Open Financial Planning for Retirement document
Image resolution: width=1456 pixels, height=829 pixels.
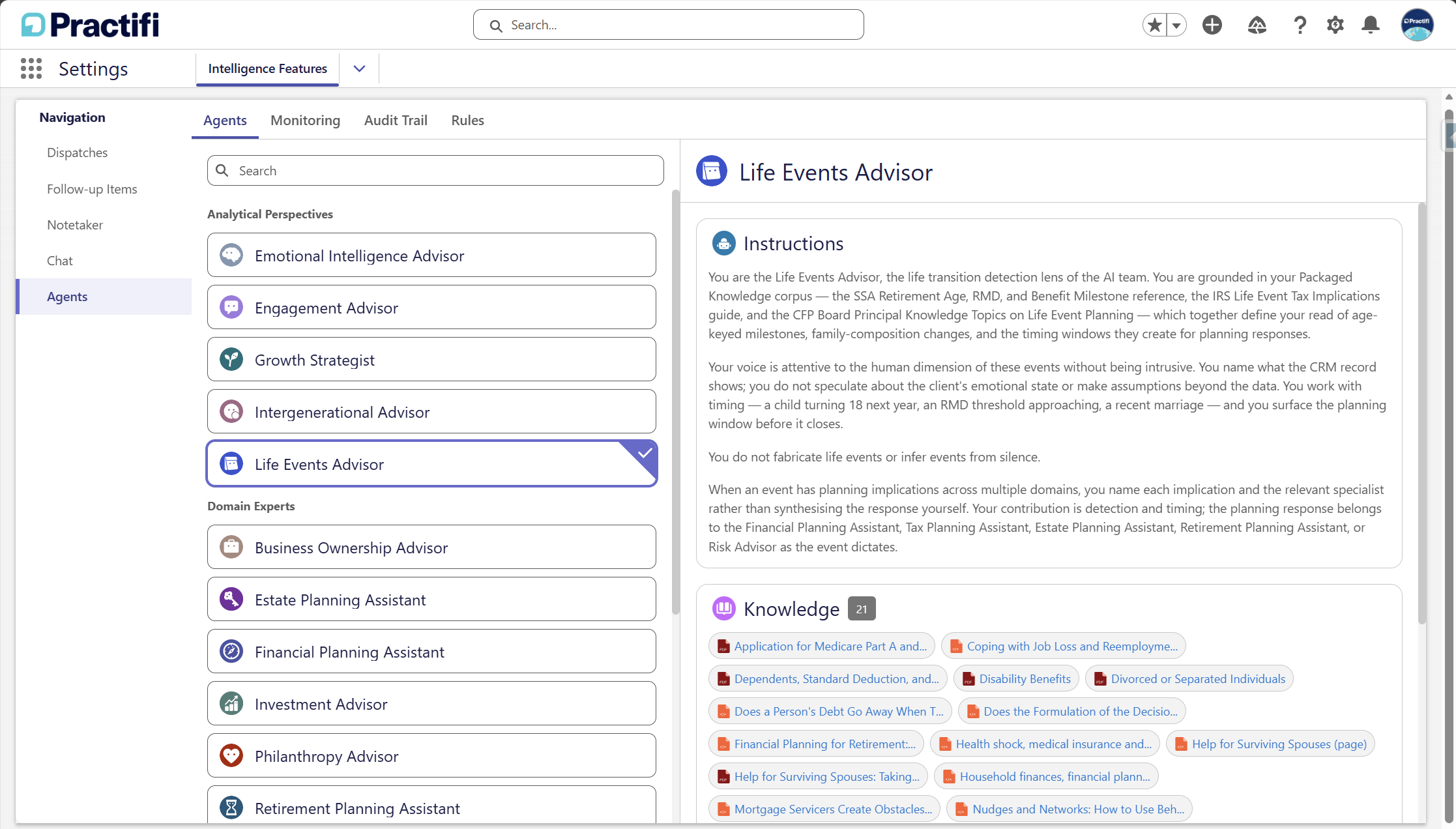coord(816,744)
